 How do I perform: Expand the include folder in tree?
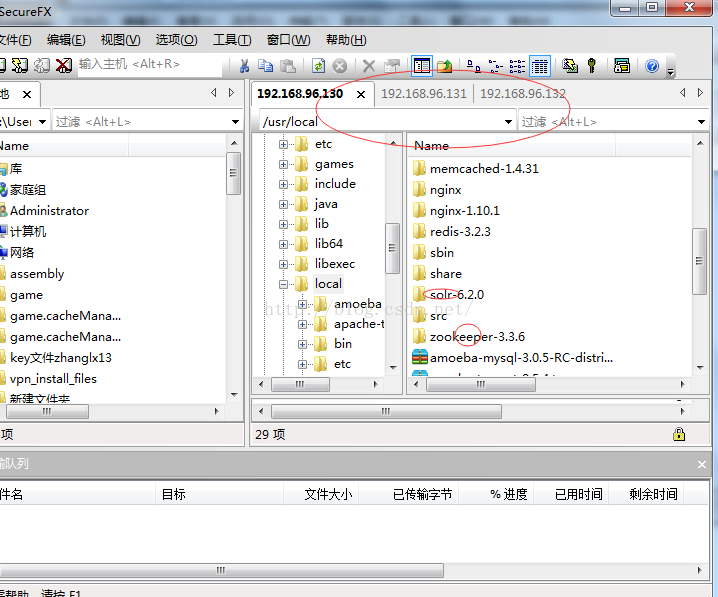(283, 184)
